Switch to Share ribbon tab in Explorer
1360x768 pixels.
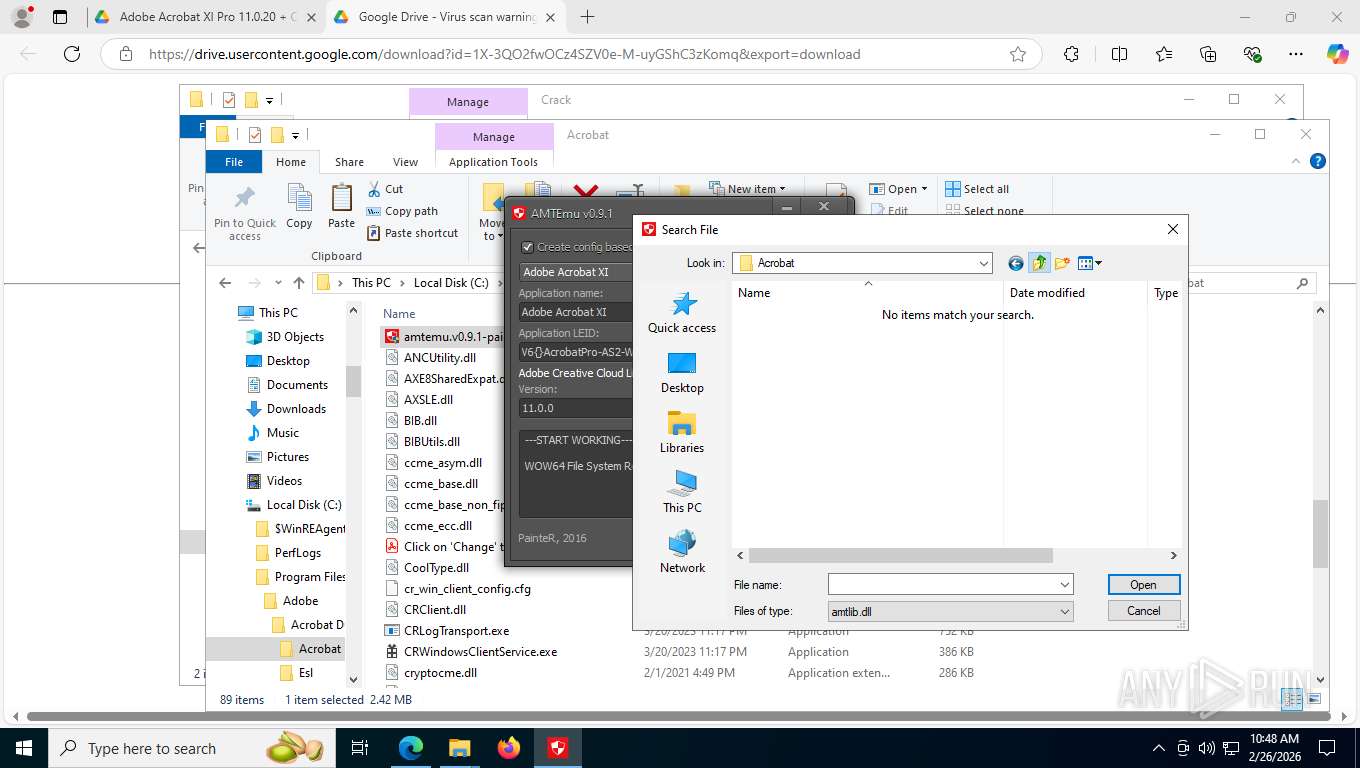click(x=349, y=162)
